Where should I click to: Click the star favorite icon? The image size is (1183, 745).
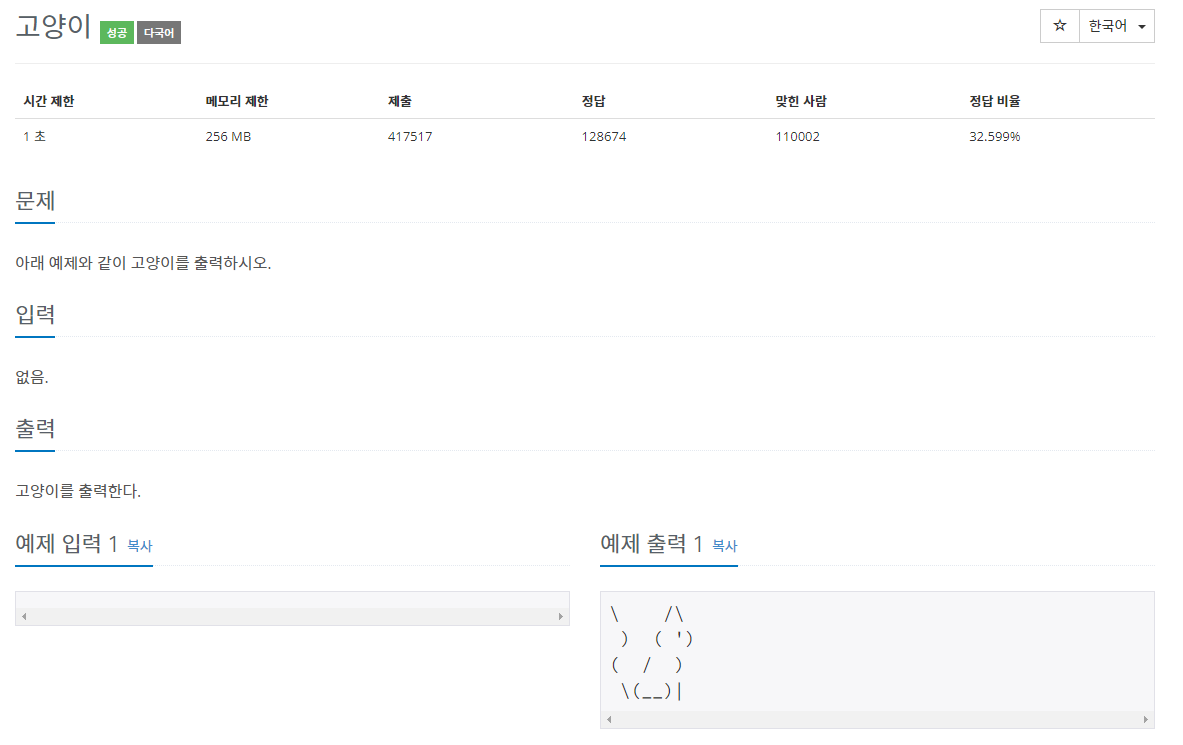[x=1059, y=26]
